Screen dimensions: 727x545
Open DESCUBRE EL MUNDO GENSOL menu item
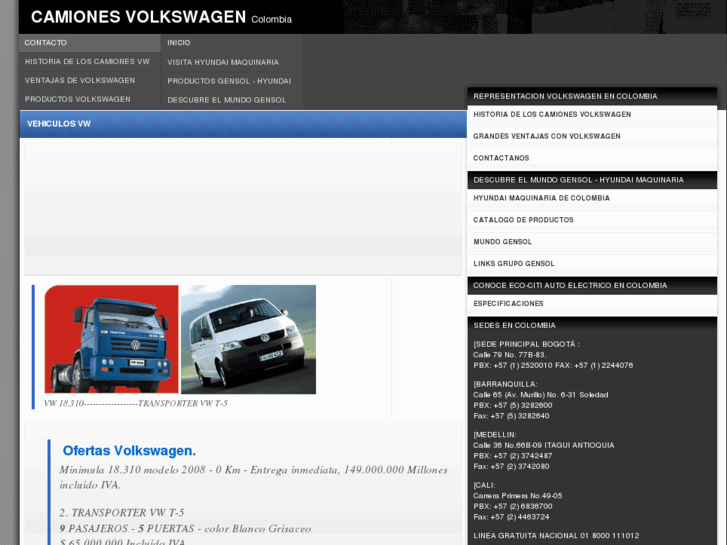click(232, 100)
